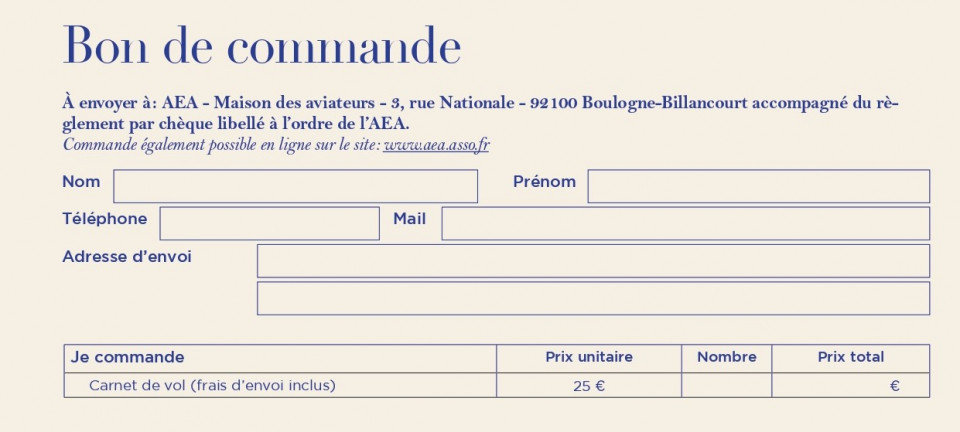This screenshot has height=432, width=960.
Task: Focus the Téléphone input field
Action: point(269,223)
